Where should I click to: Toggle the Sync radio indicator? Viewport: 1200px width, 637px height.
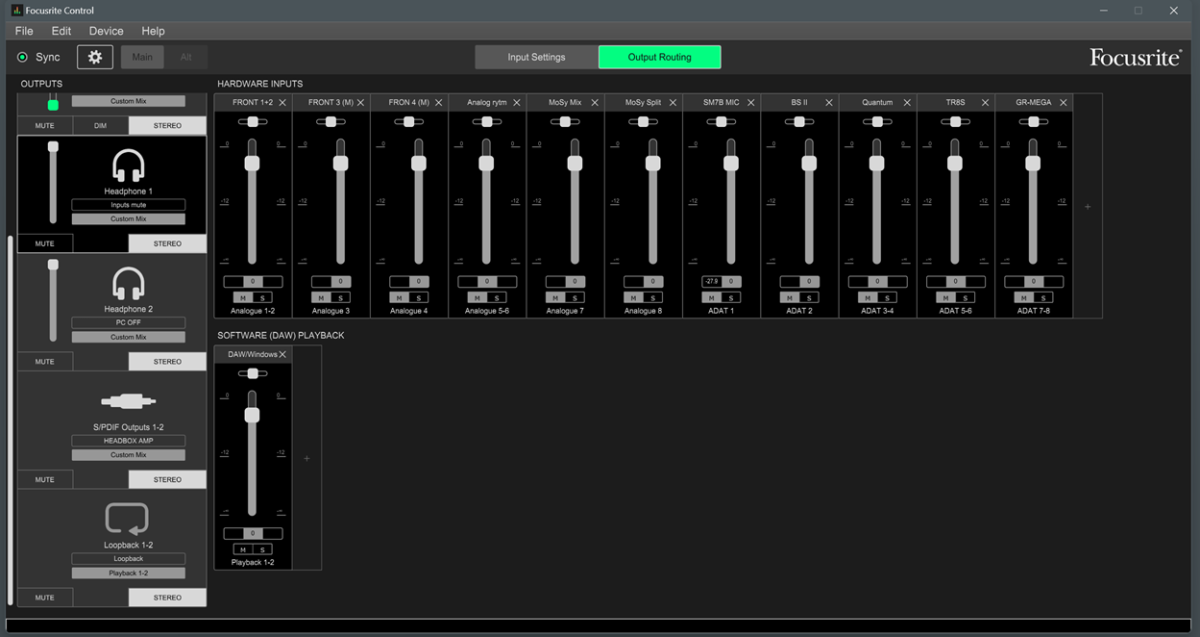point(22,57)
